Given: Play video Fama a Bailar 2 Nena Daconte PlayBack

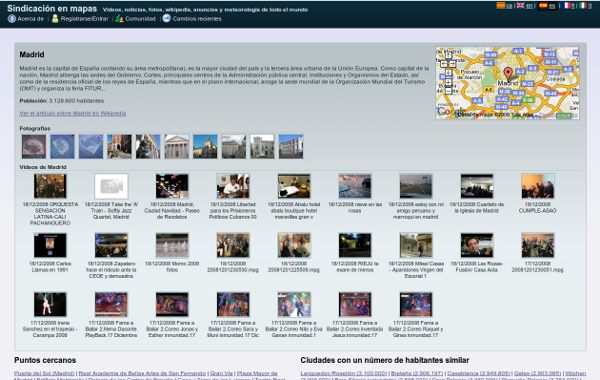Looking at the screenshot, I should [111, 305].
